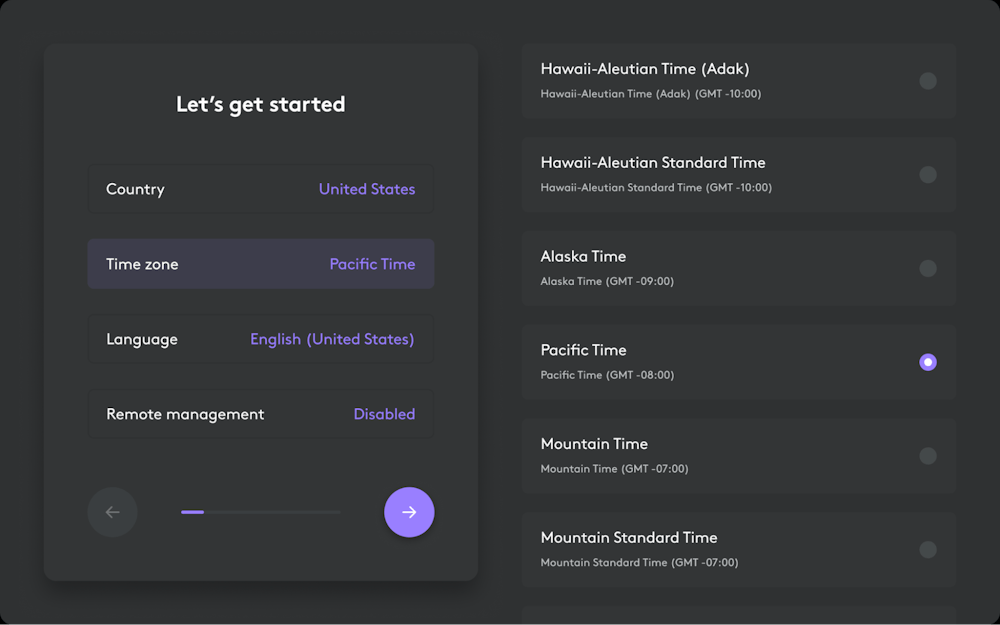
Task: Click the Disabled remote management value
Action: point(384,414)
